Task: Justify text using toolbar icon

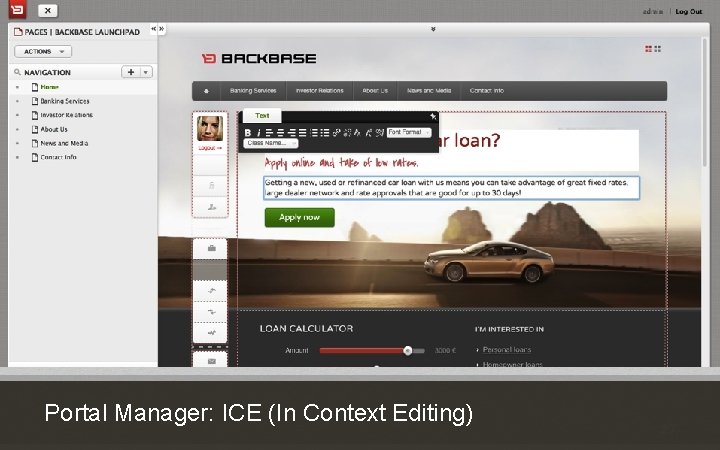Action: tap(303, 133)
